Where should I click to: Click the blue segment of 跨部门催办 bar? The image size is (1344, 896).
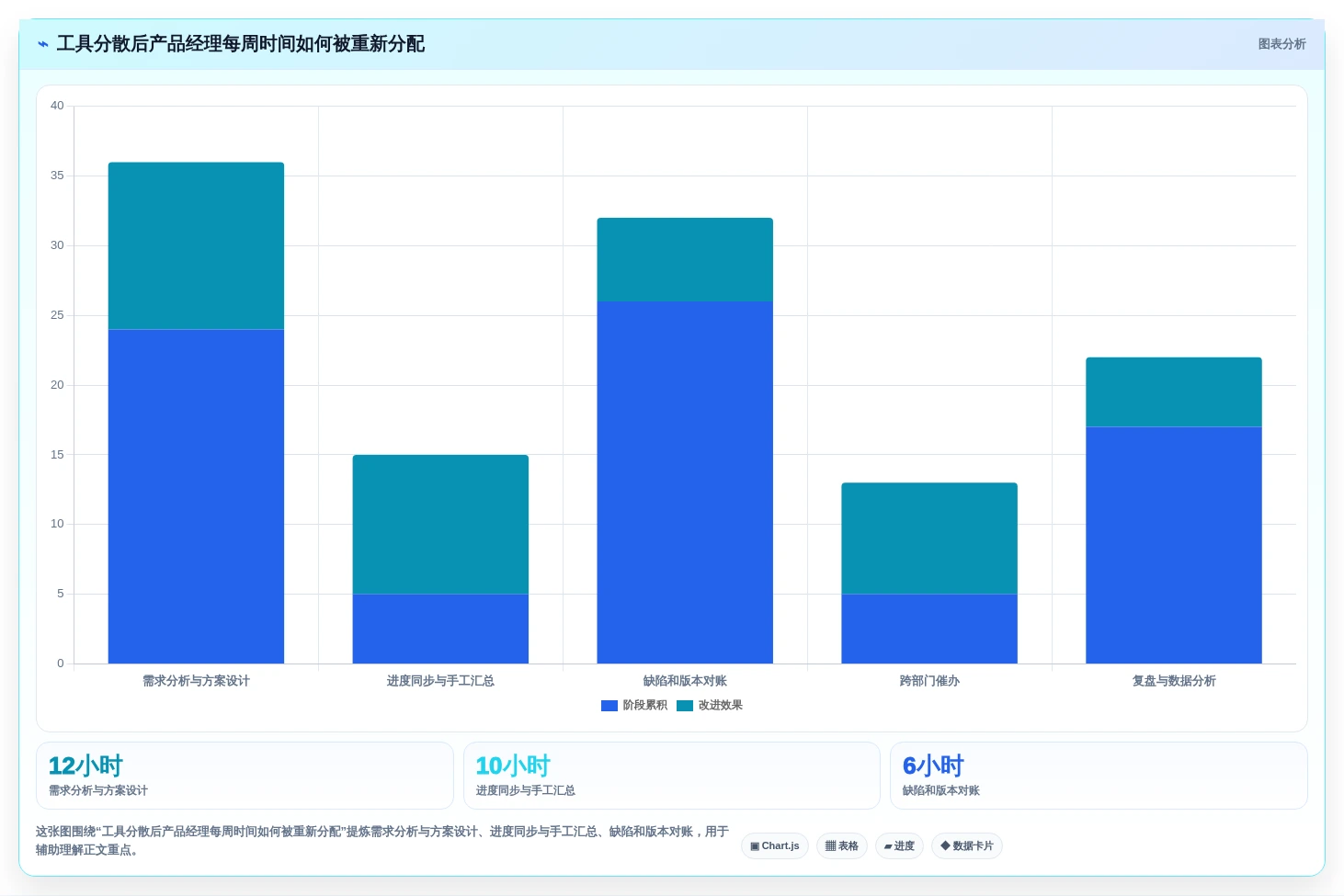pyautogui.click(x=929, y=629)
